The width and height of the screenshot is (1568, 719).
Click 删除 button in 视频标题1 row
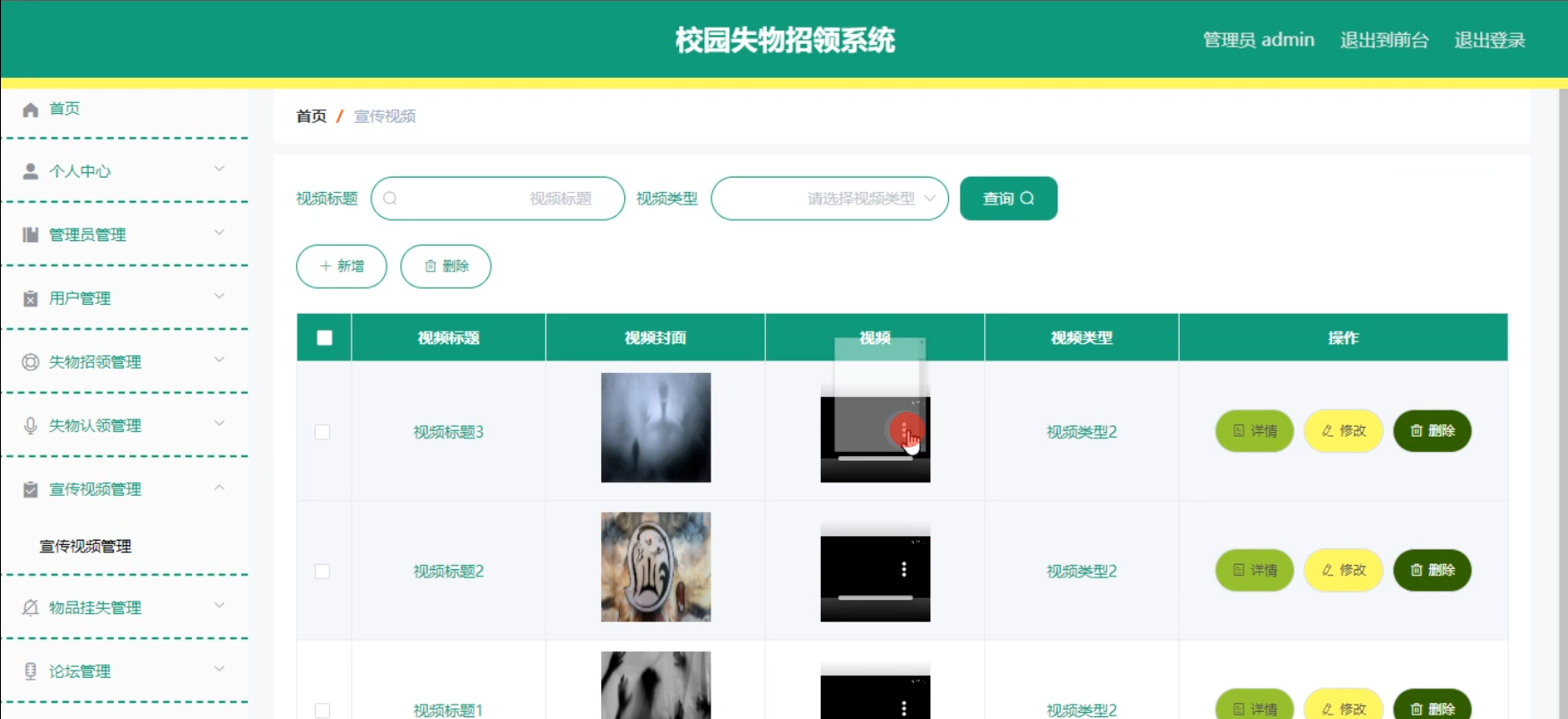1432,706
